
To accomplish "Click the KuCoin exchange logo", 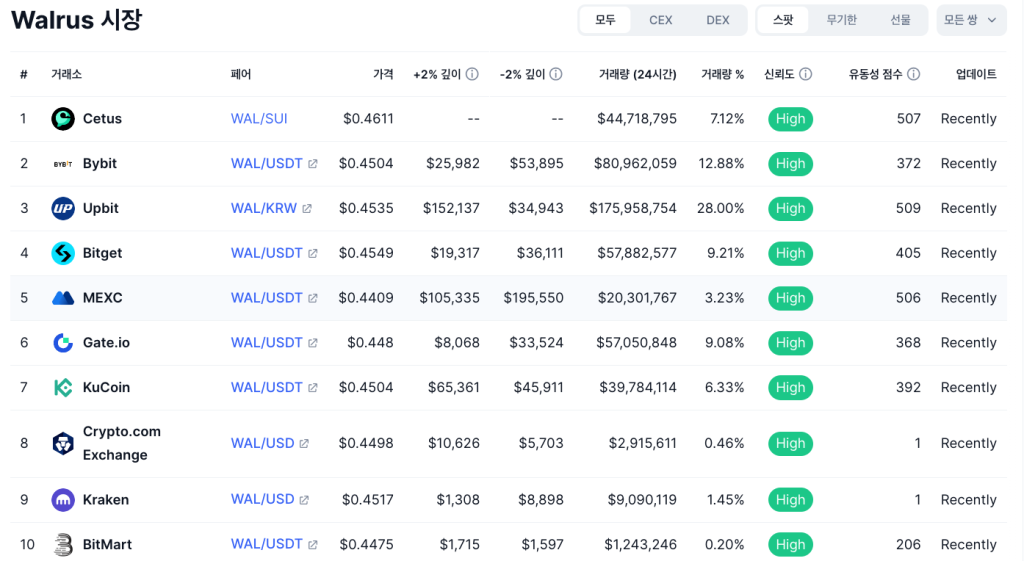I will (63, 388).
